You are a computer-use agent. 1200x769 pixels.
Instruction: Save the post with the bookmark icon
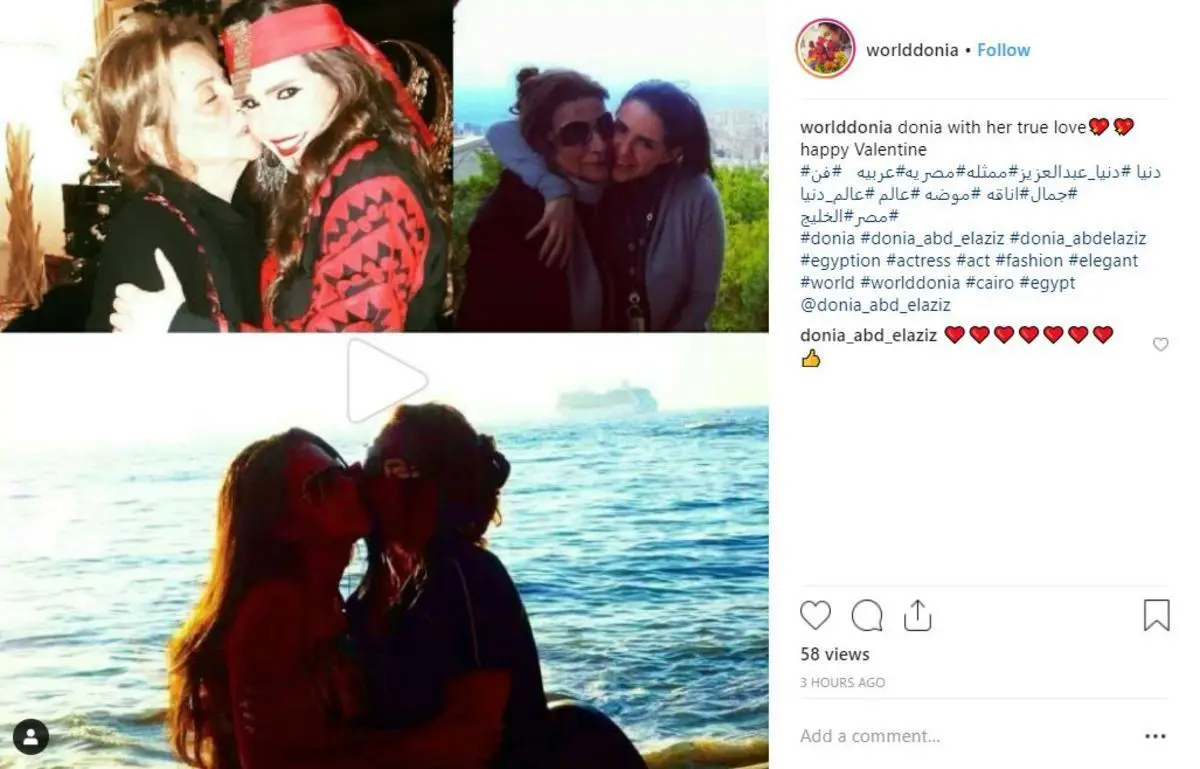coord(1156,615)
